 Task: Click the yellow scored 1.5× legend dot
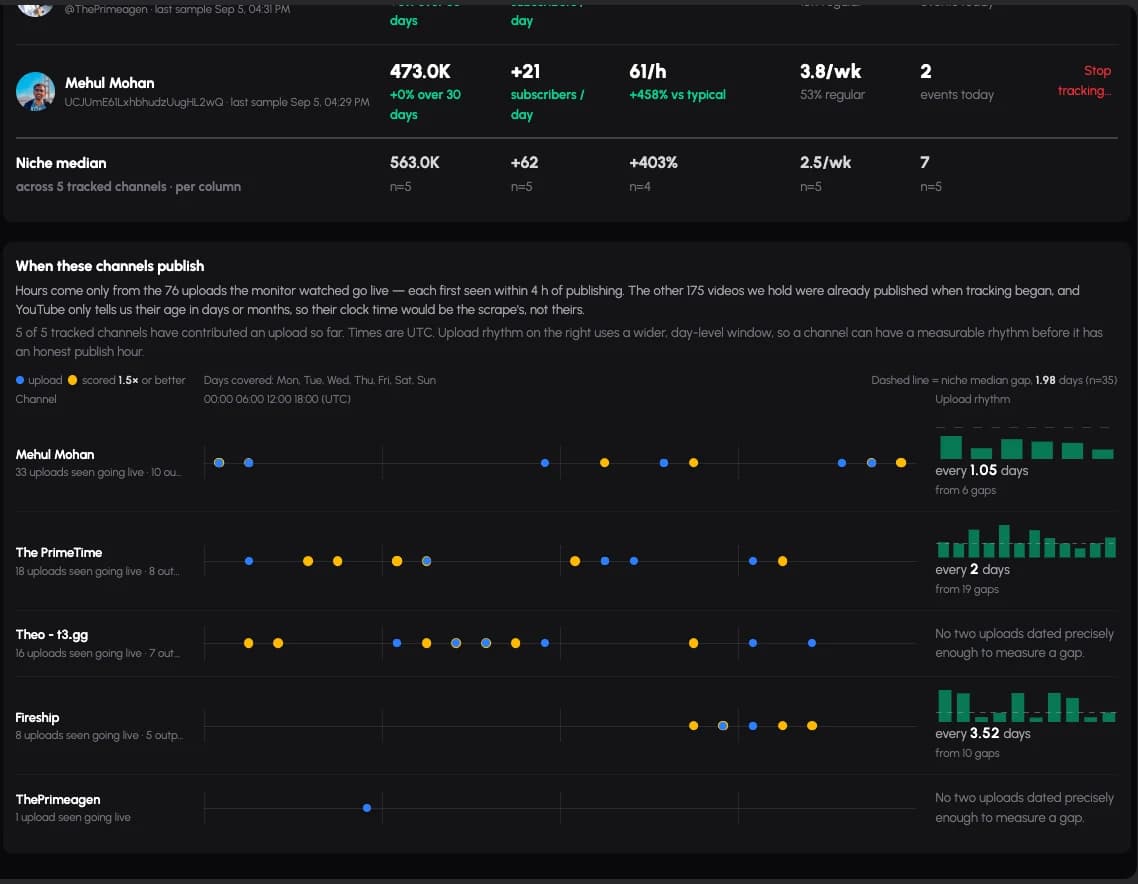click(x=72, y=380)
